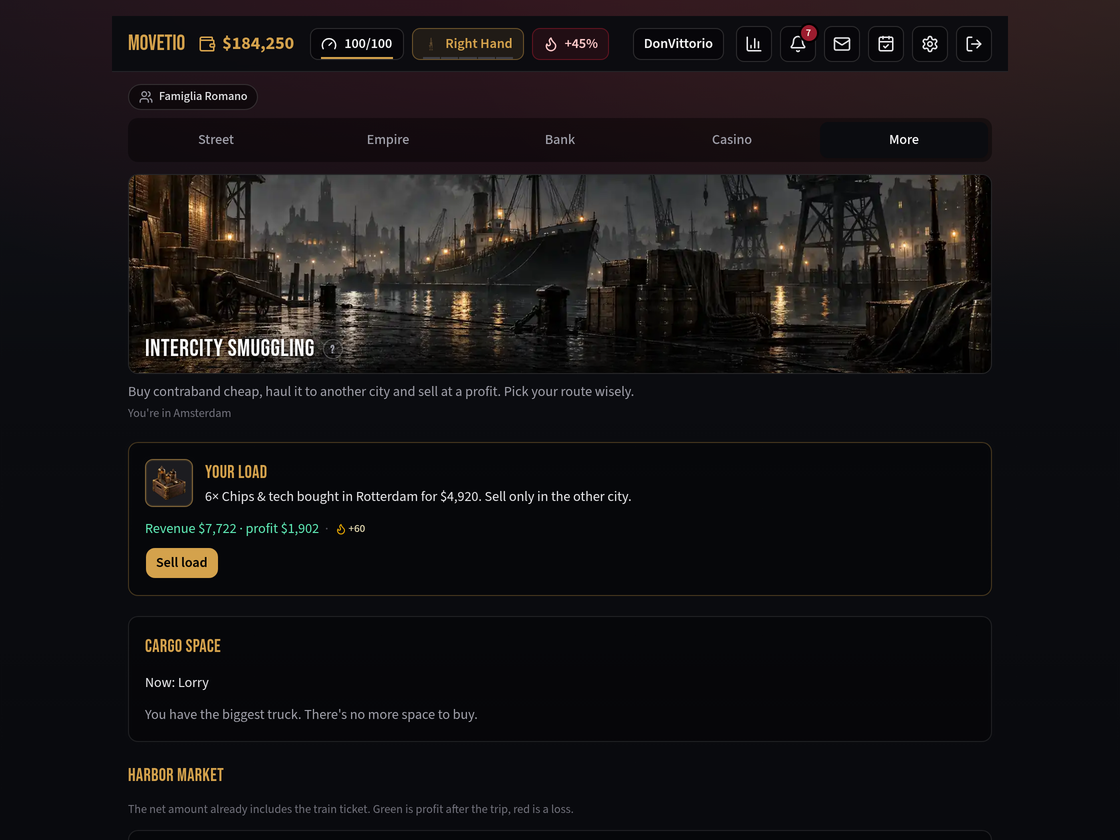Screen dimensions: 1120x840
Task: Click the Chips & tech crate thumbnail
Action: 169,483
